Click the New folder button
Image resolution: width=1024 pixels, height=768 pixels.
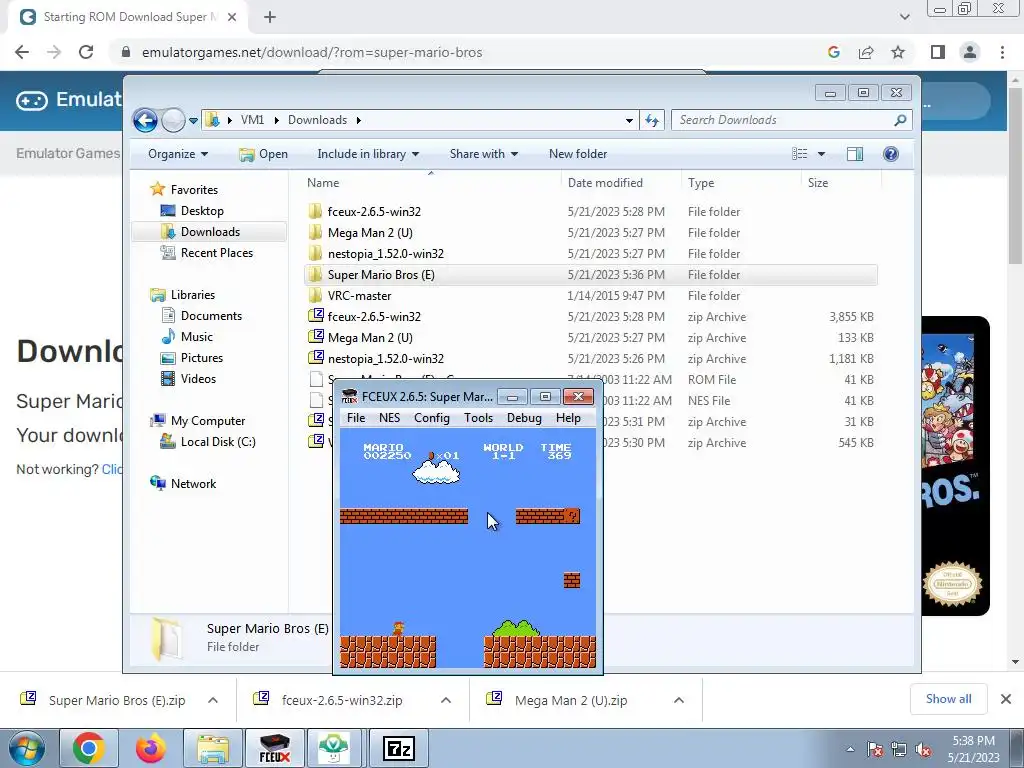tap(578, 154)
